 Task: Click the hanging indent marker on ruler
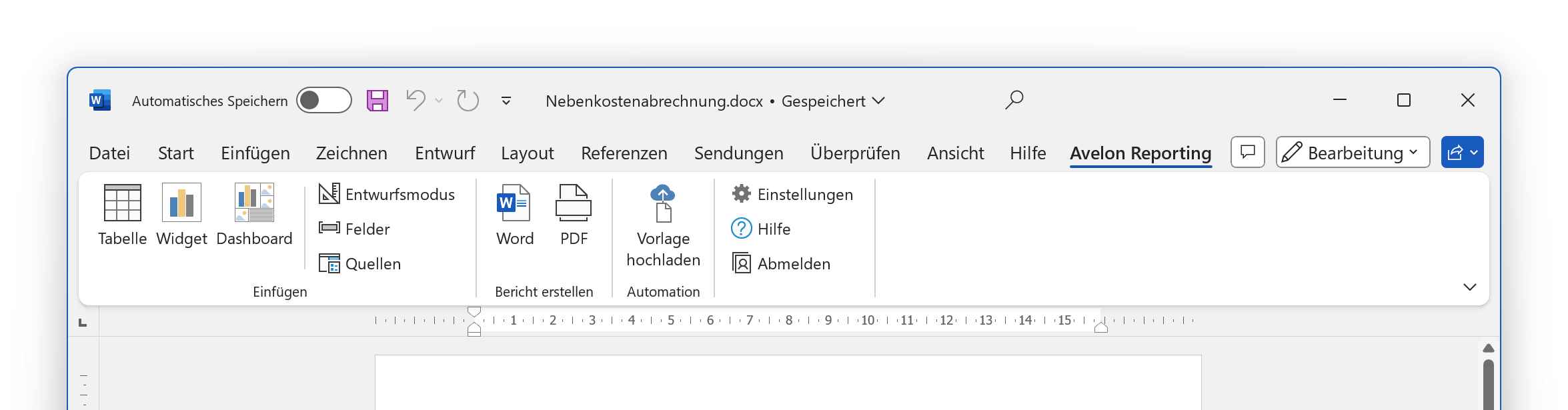pyautogui.click(x=474, y=327)
